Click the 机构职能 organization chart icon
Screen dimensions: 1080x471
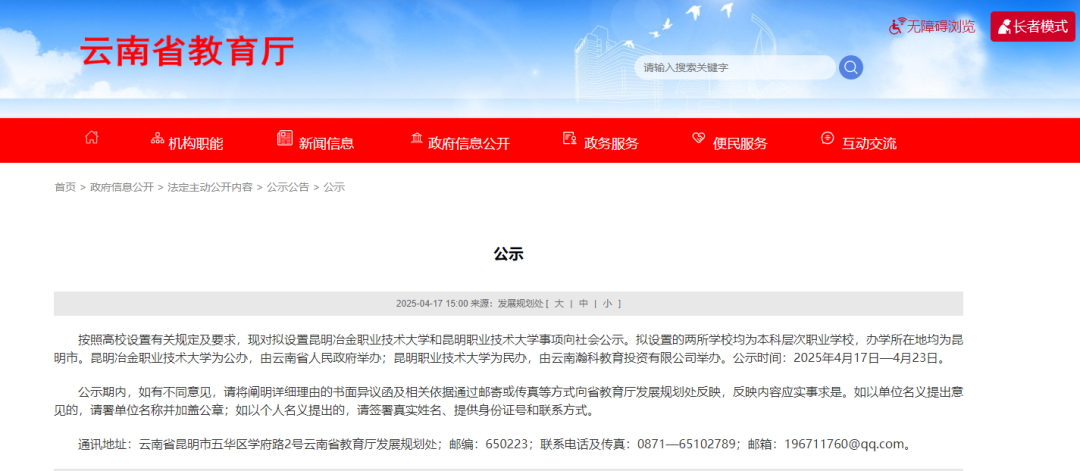157,138
